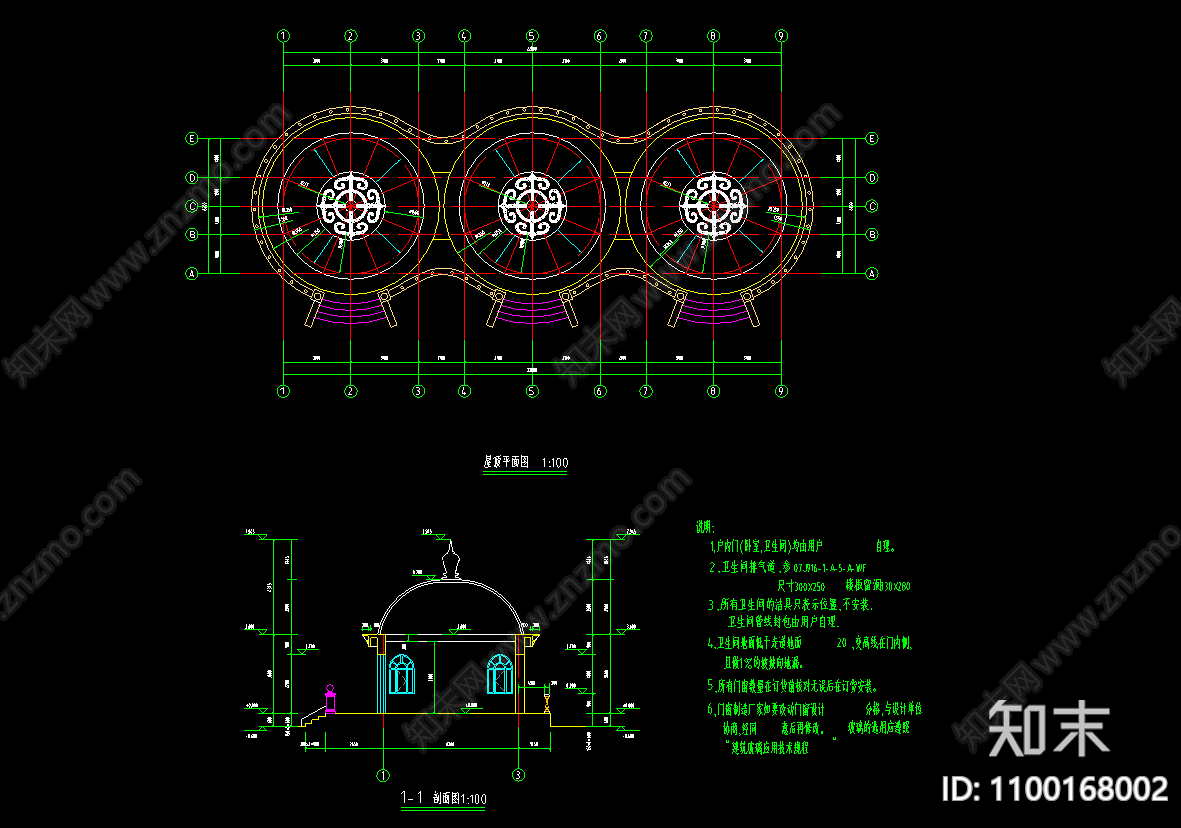Click note 4 starting with 卫生间地面
This screenshot has width=1181, height=828.
point(809,652)
